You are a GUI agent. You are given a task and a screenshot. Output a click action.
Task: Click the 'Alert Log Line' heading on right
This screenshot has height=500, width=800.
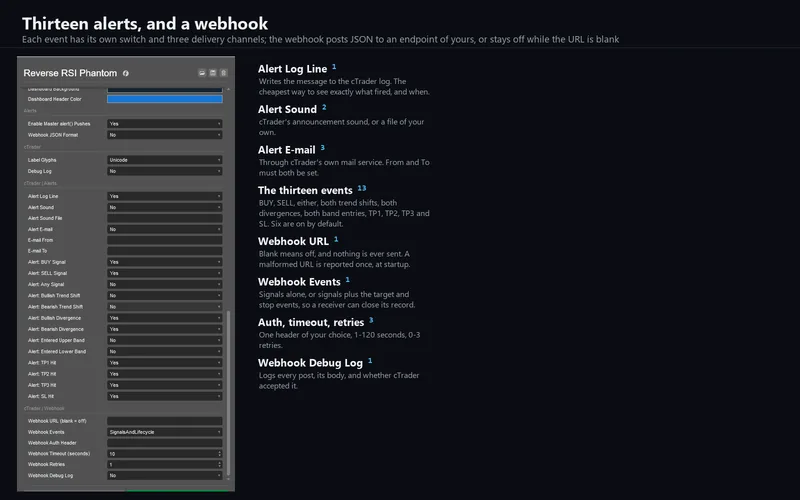point(292,69)
